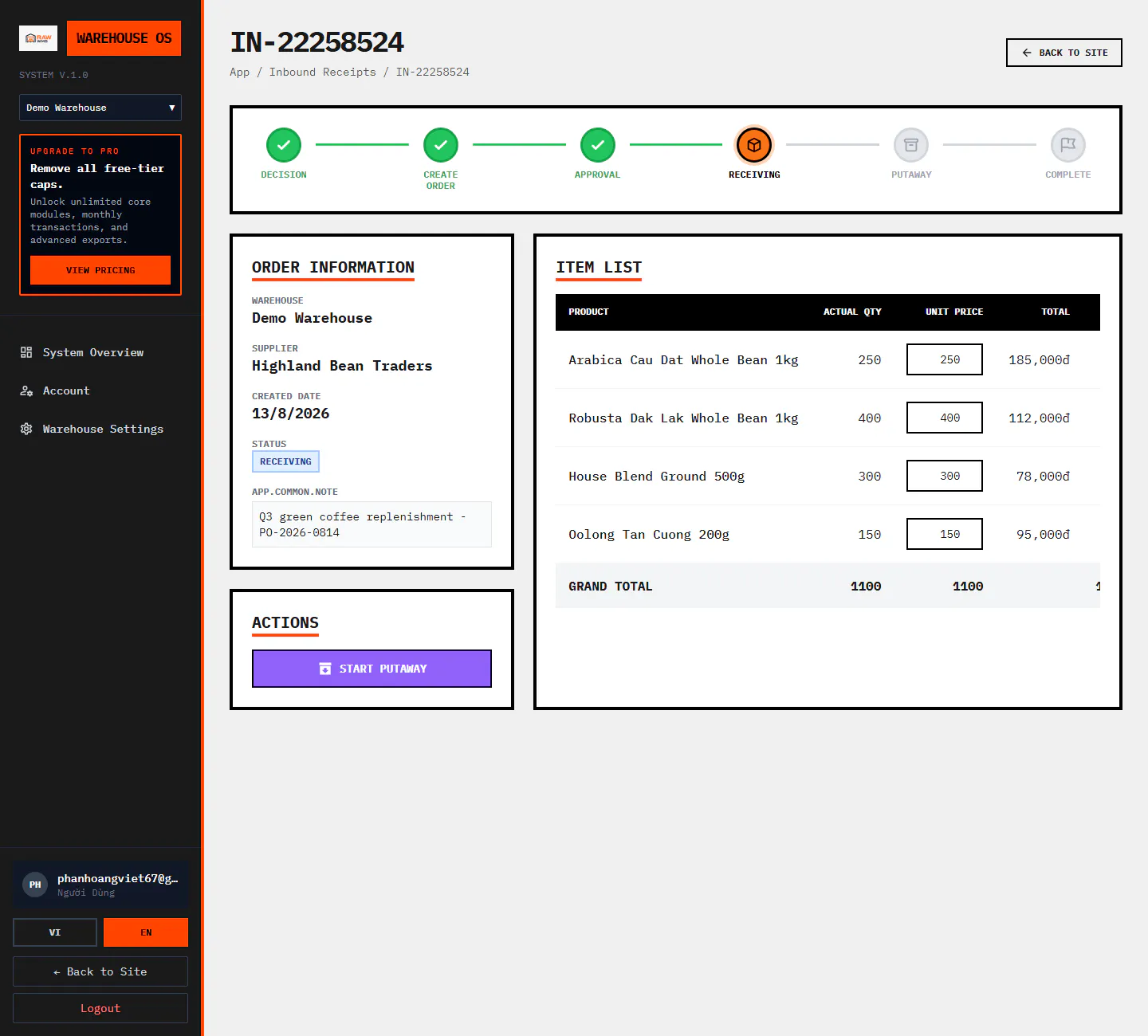Click the note text Q3 green coffee replenishment
The image size is (1148, 1036).
372,524
